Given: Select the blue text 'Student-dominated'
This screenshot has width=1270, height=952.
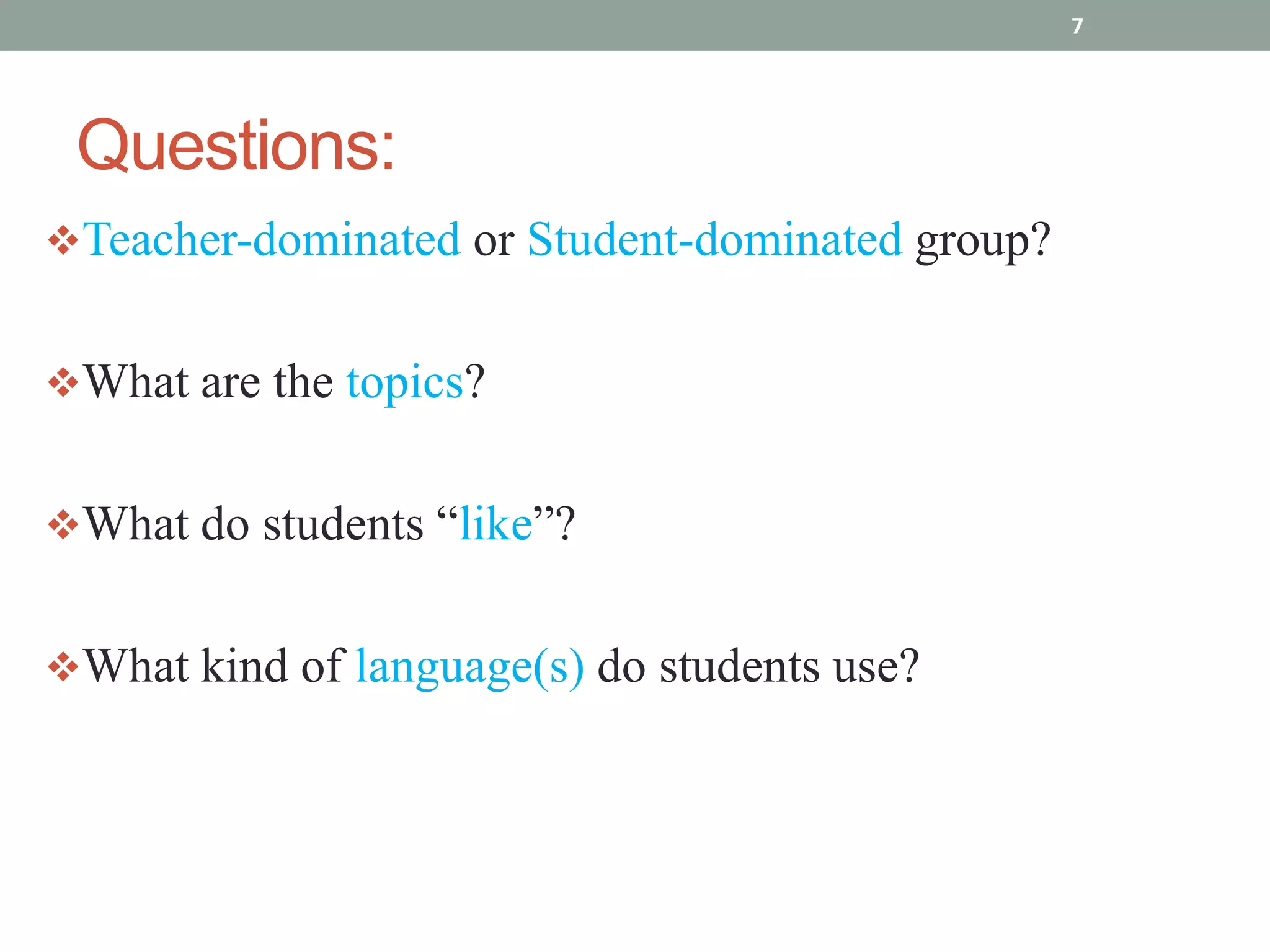Looking at the screenshot, I should (x=715, y=239).
